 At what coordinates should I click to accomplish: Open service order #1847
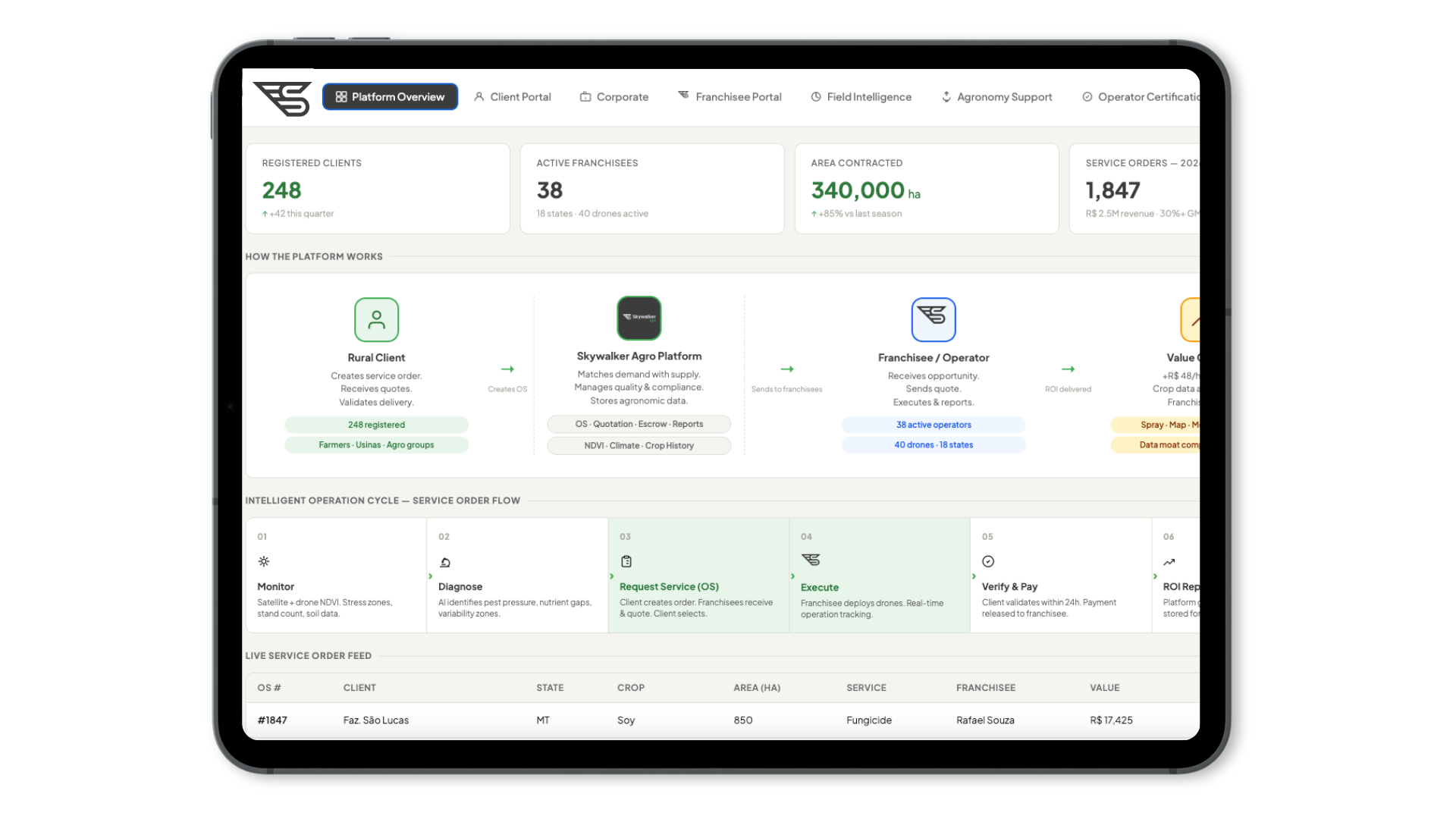[272, 720]
